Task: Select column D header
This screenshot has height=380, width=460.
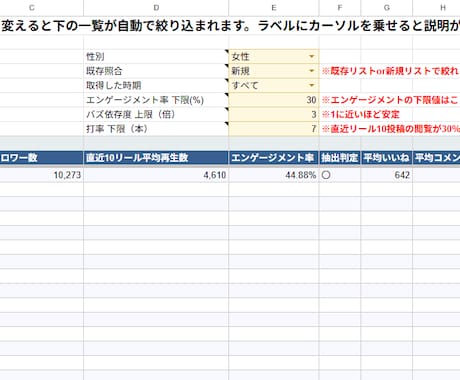Action: [156, 8]
